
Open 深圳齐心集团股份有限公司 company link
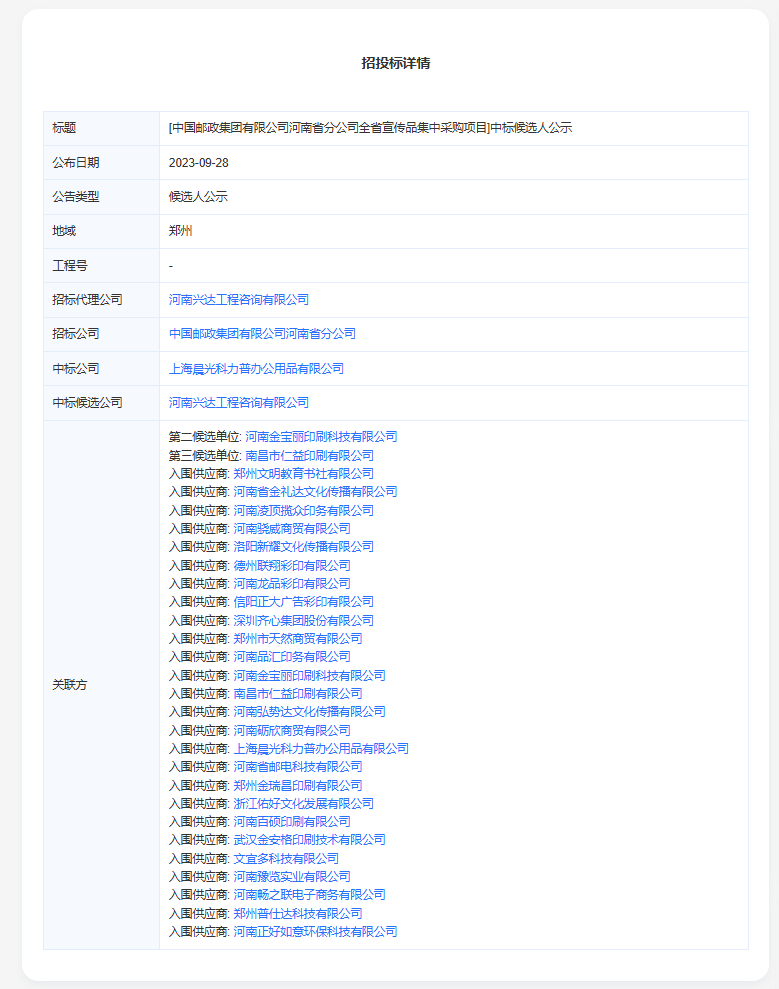303,620
